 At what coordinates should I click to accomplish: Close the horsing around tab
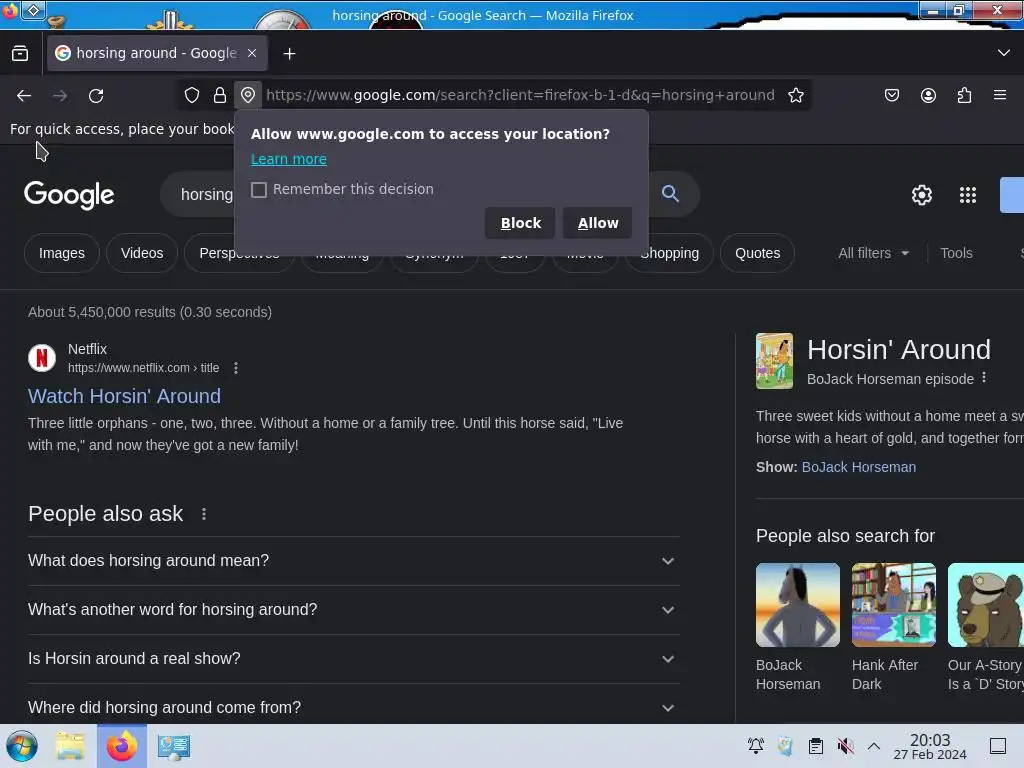pos(252,53)
